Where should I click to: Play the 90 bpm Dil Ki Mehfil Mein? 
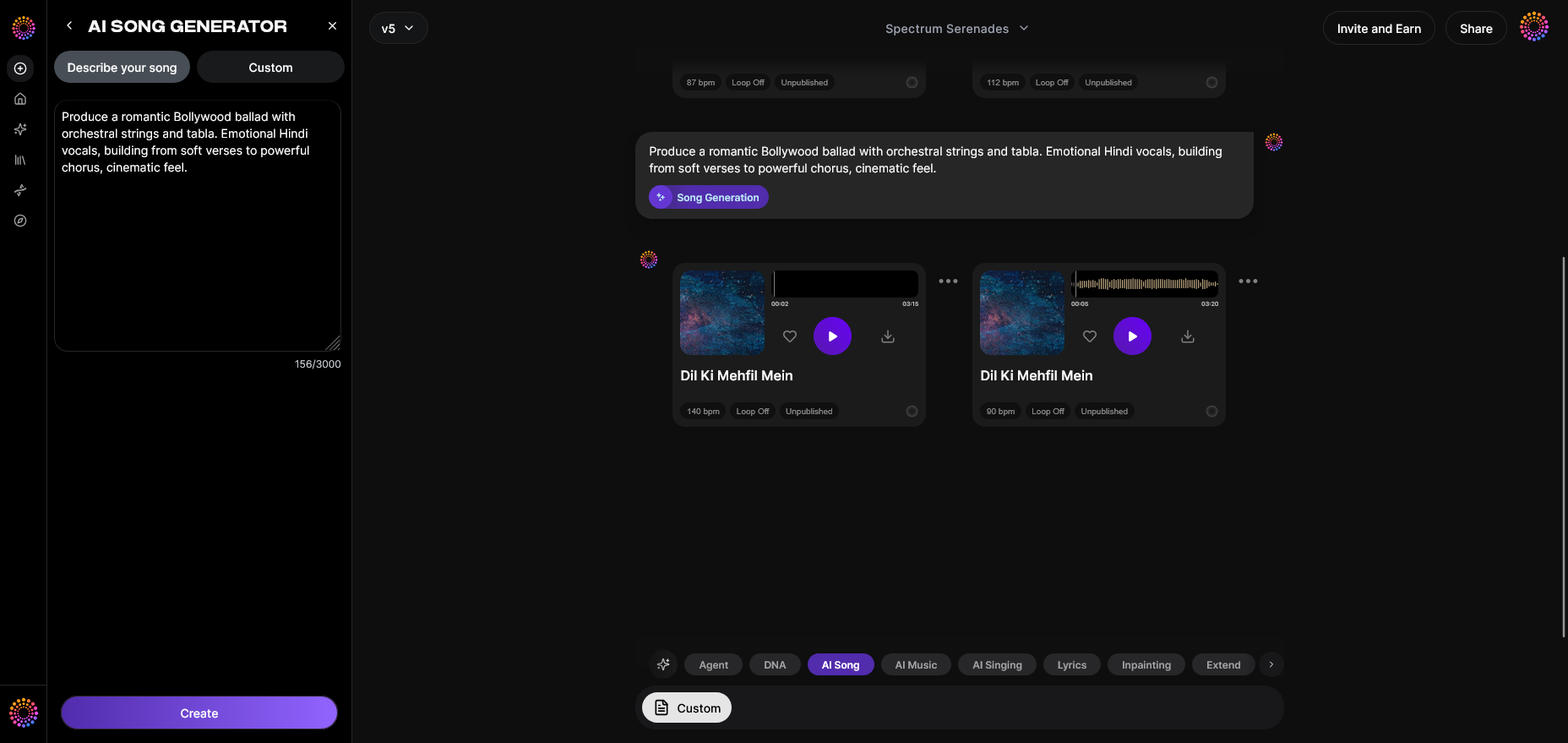click(1132, 336)
